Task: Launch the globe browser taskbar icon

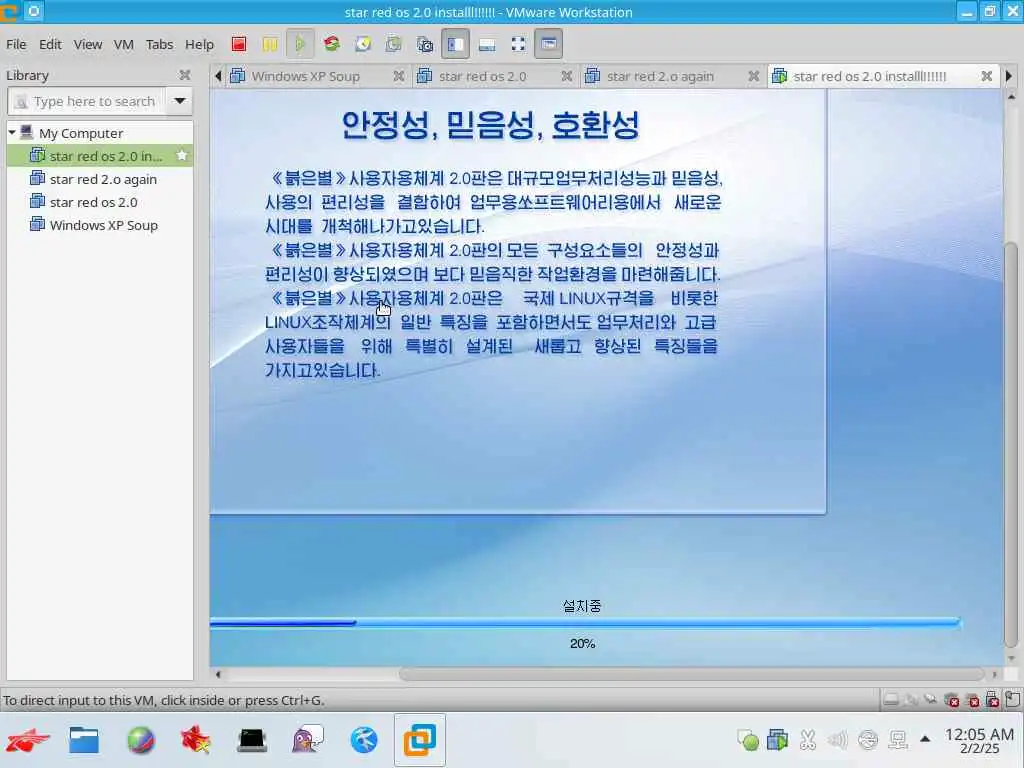Action: (140, 740)
